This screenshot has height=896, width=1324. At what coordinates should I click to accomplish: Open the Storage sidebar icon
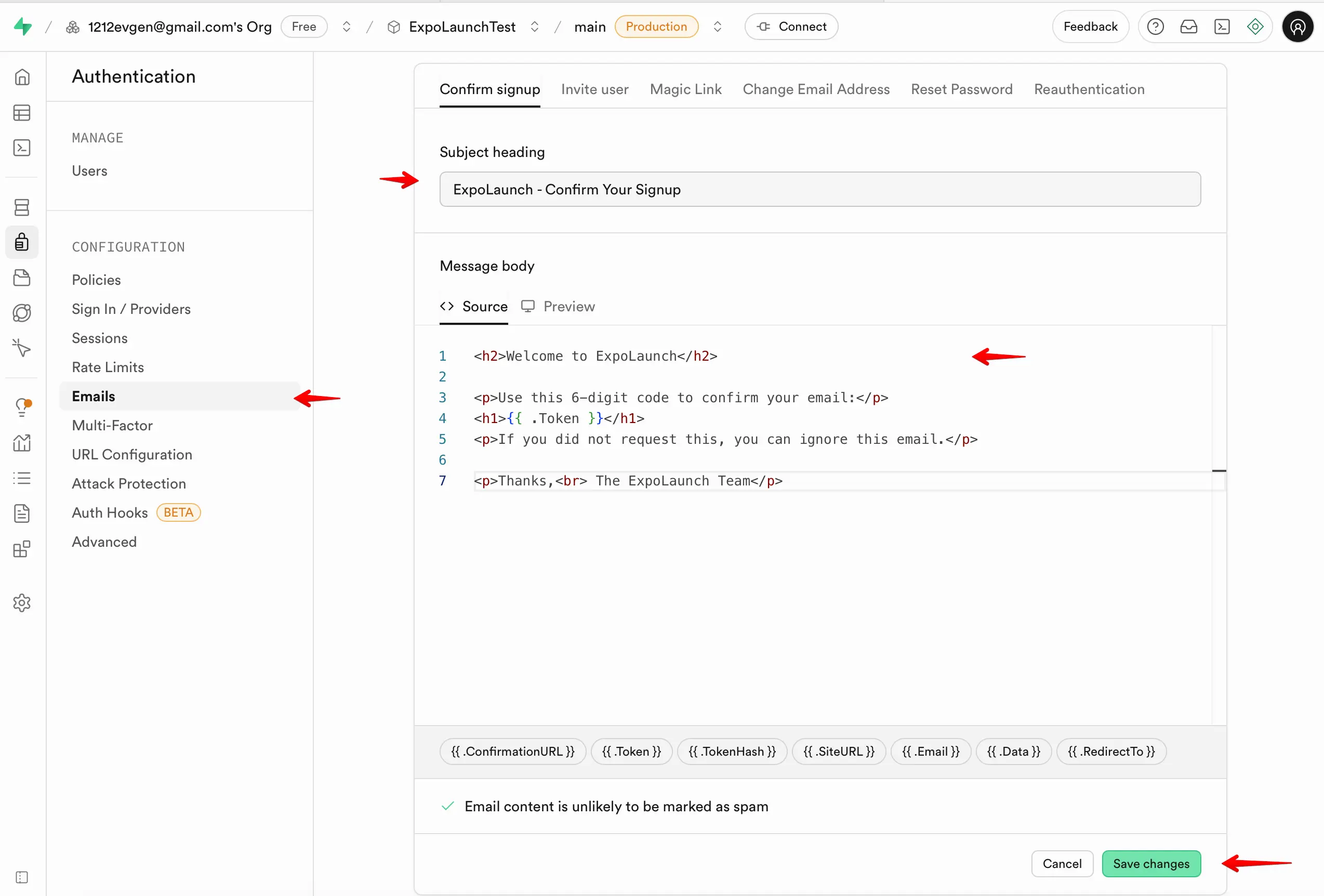(x=22, y=278)
